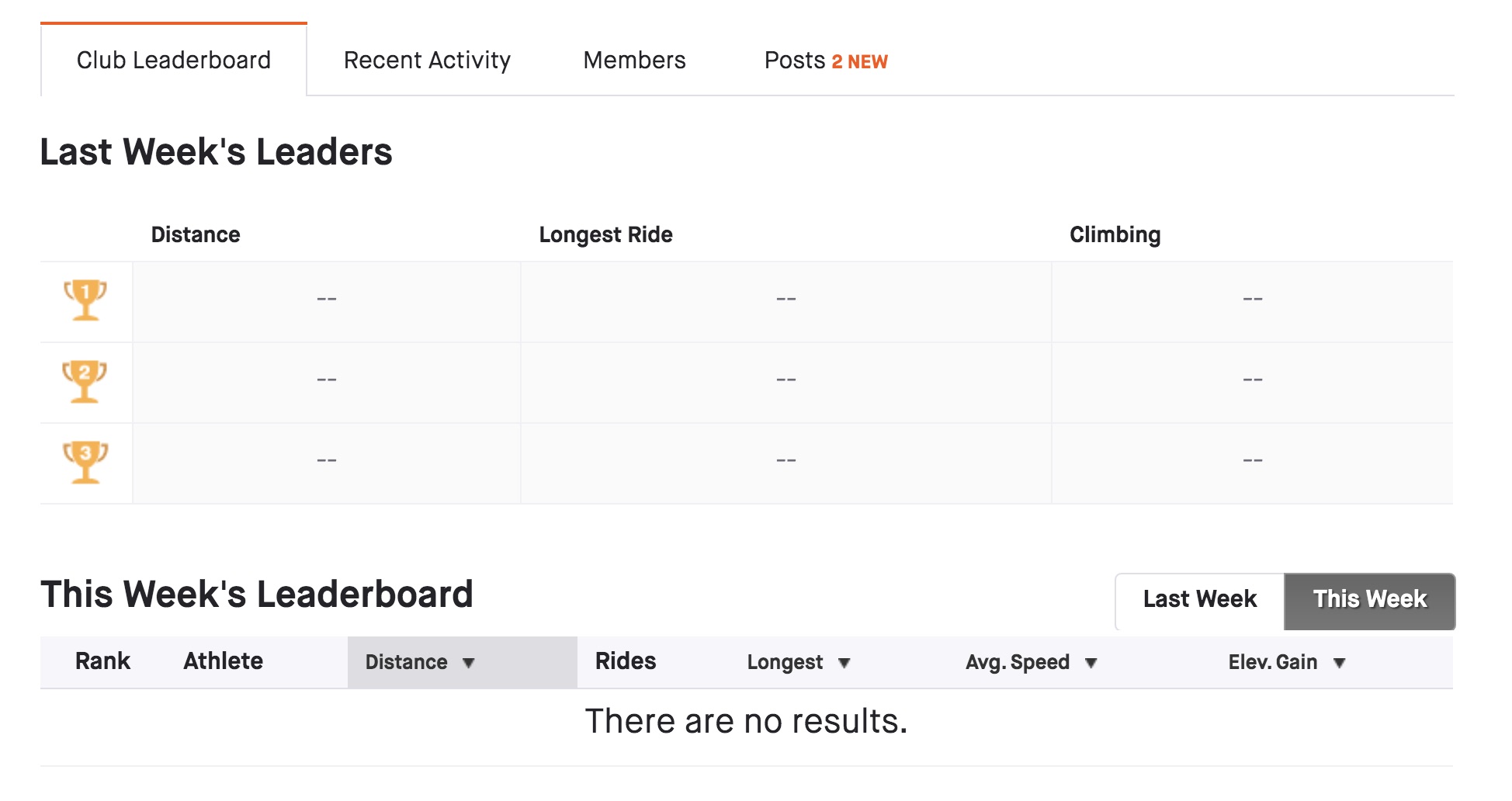This screenshot has width=1512, height=801.
Task: Click the Rank column header
Action: pos(102,661)
